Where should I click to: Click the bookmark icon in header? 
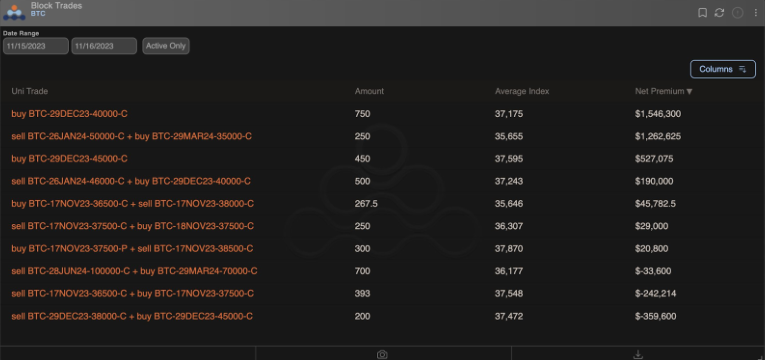(x=703, y=13)
